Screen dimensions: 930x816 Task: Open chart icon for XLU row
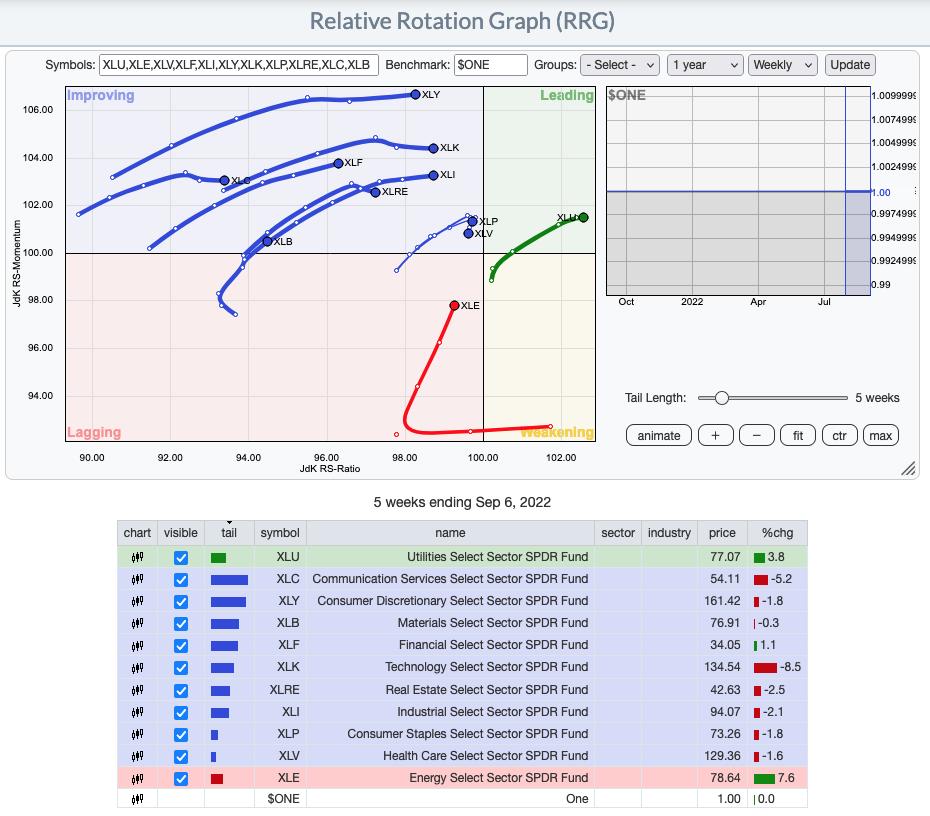click(137, 557)
